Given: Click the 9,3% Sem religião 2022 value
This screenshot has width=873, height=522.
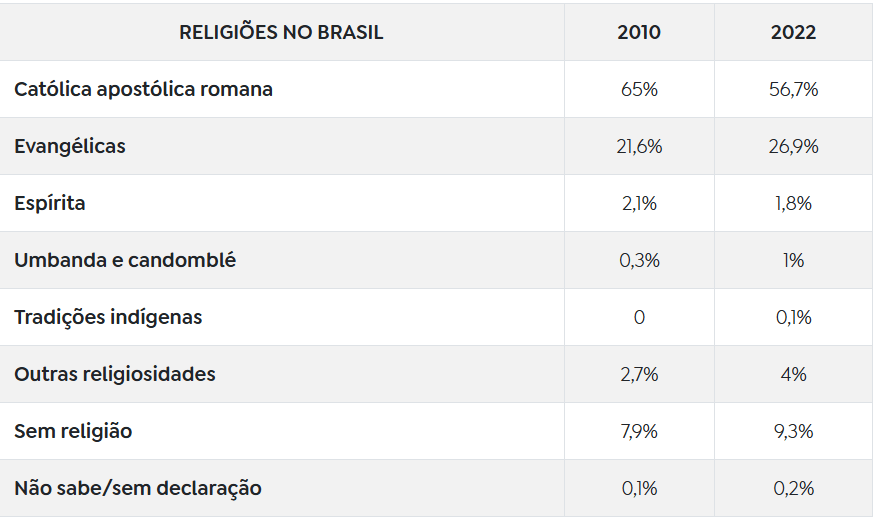Looking at the screenshot, I should 793,431.
